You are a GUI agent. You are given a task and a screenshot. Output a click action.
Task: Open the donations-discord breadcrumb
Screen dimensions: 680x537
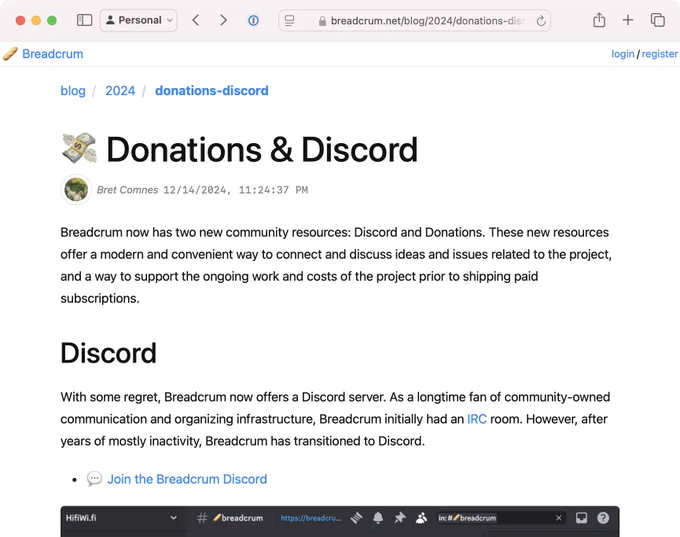[x=212, y=91]
